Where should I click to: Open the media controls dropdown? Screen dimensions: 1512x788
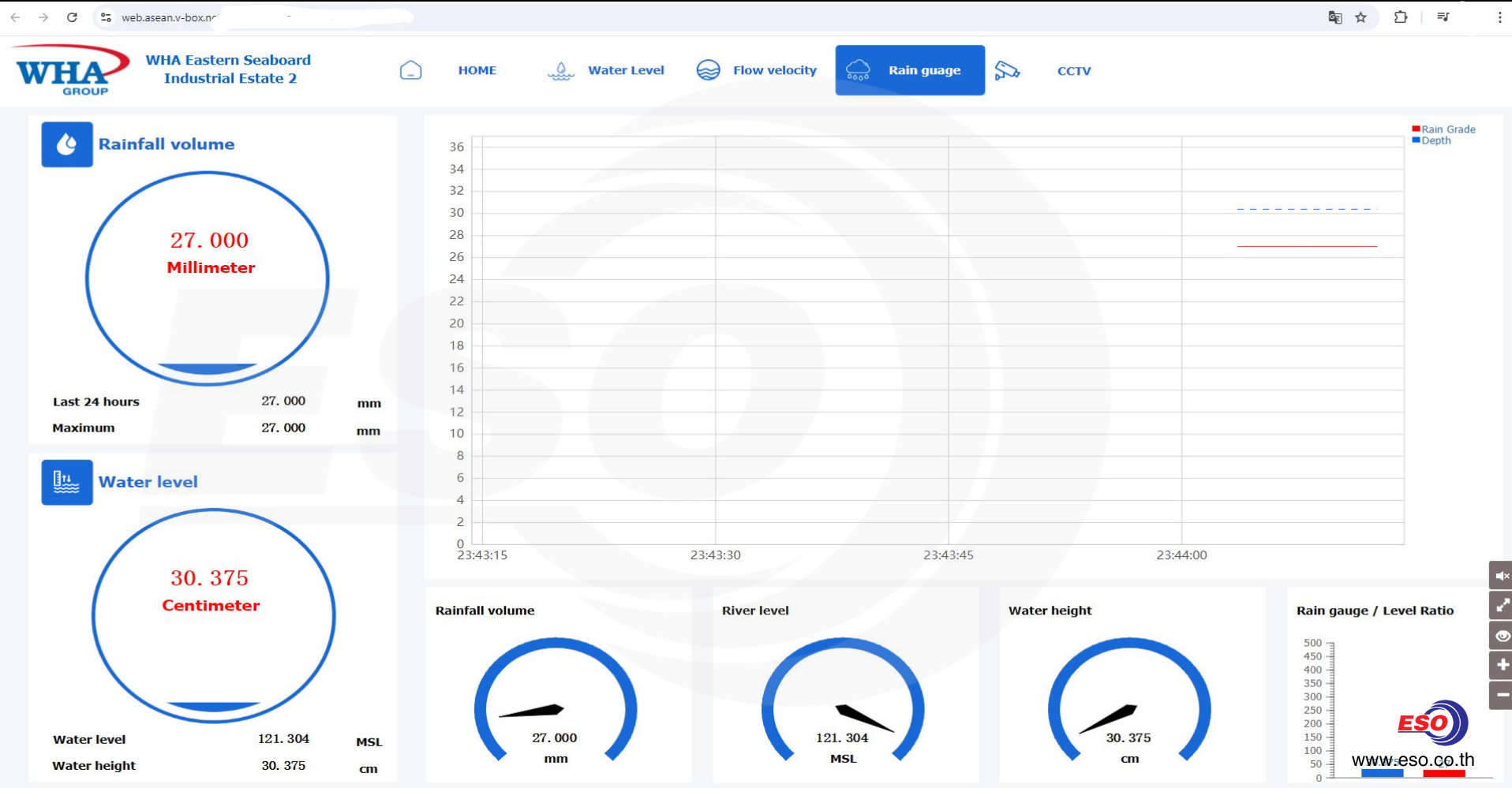click(x=1443, y=17)
